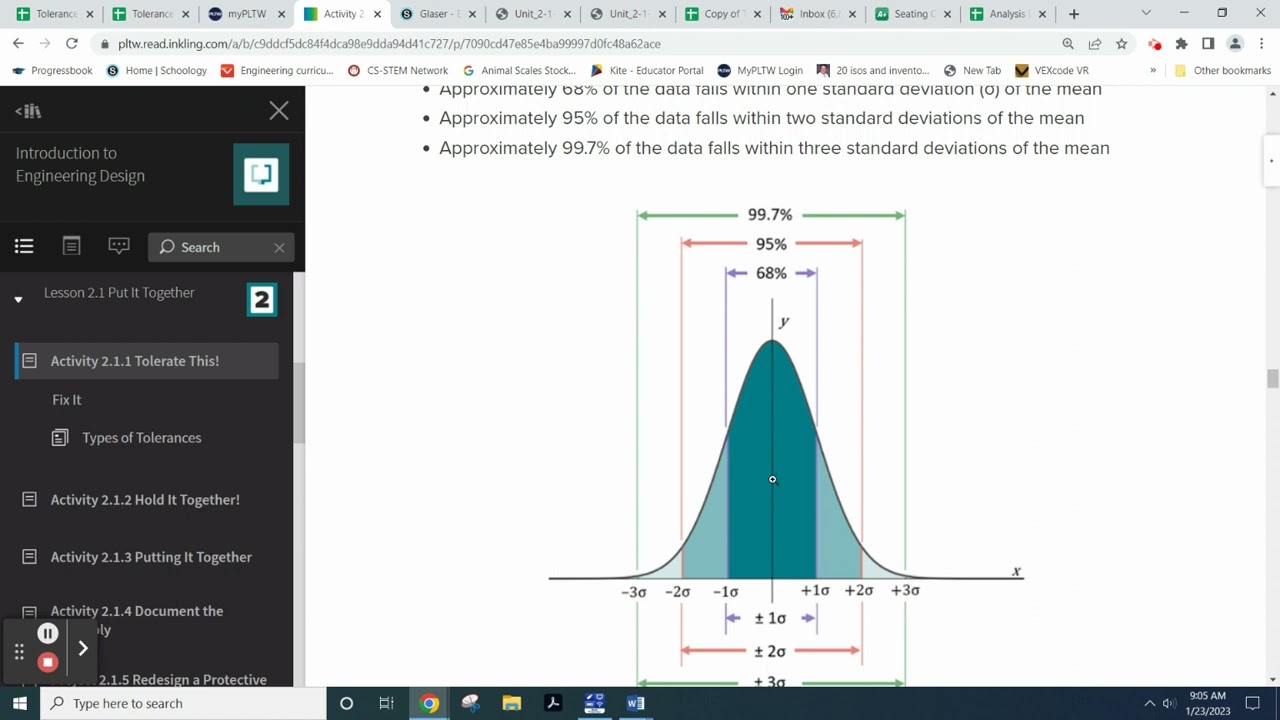Open the red recording extension icon
The image size is (1280, 720).
coord(1155,44)
